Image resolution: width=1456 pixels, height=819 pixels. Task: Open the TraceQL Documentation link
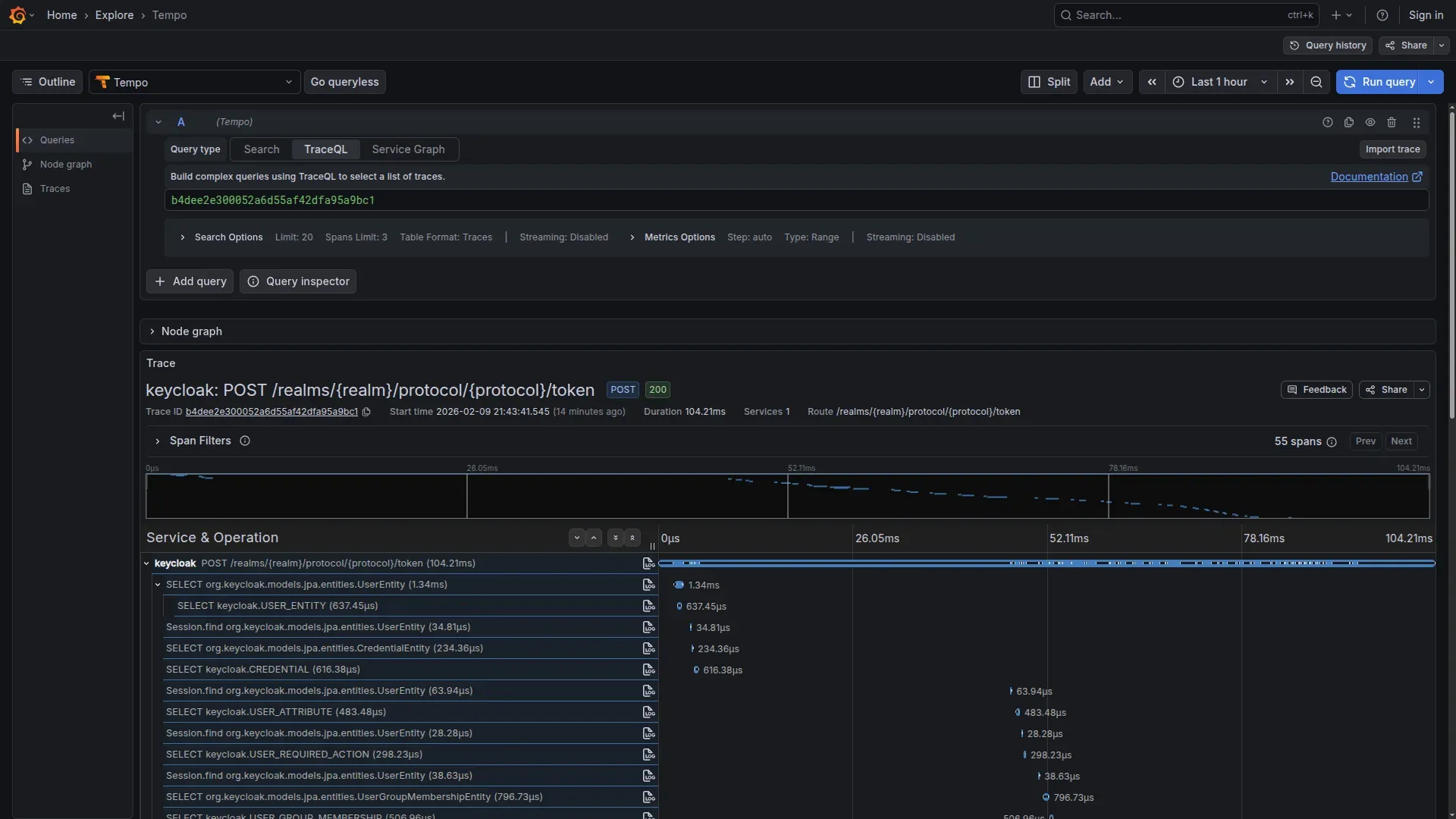click(1369, 177)
